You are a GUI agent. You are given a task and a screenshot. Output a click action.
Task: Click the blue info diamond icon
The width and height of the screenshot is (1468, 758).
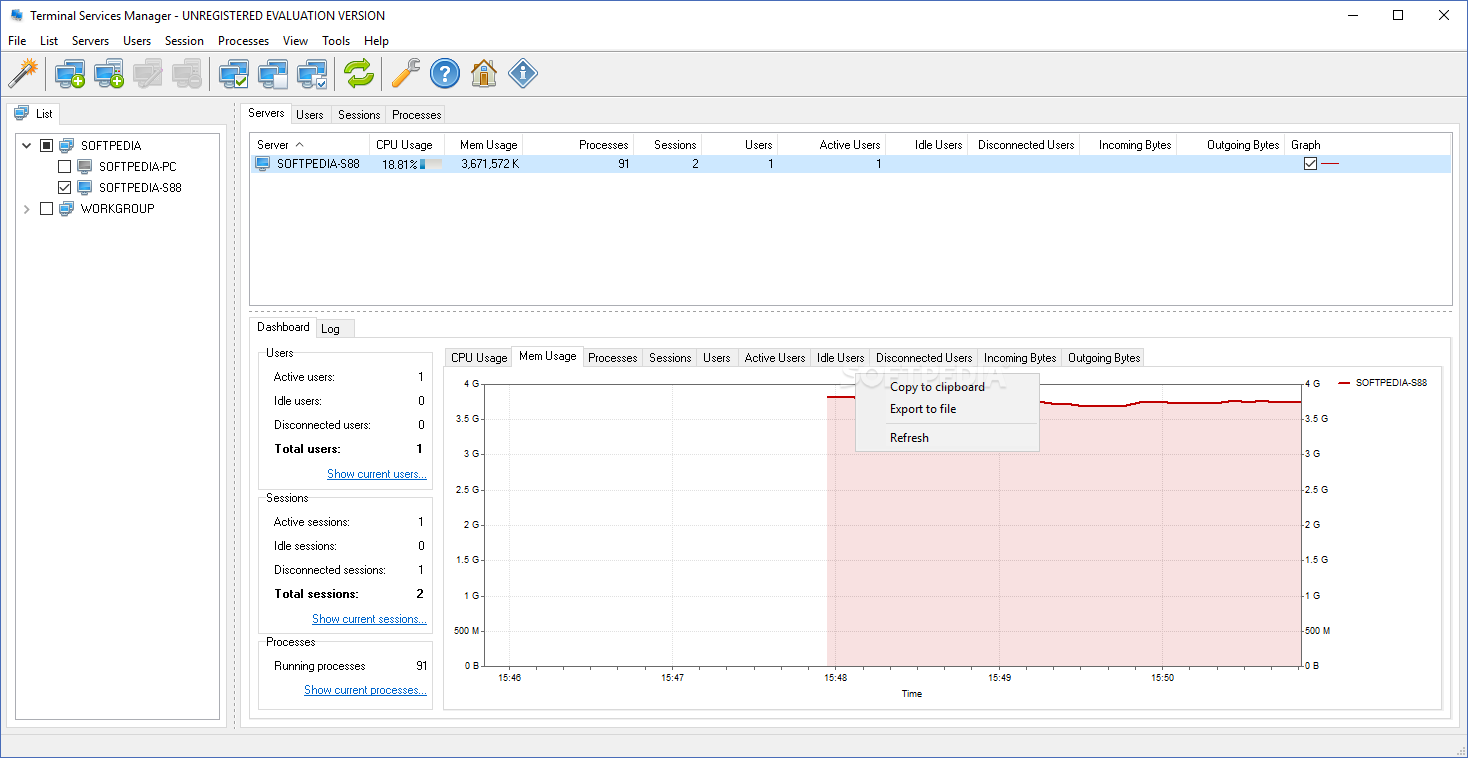click(523, 73)
